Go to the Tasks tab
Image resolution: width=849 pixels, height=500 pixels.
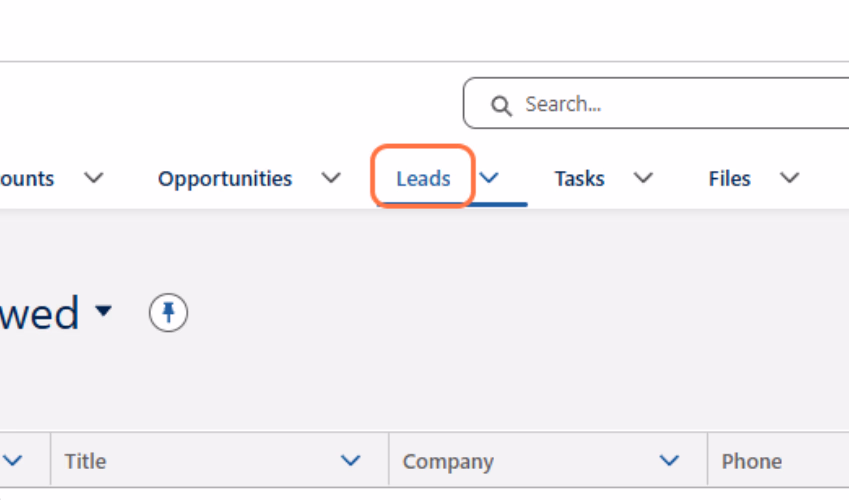[x=579, y=178]
